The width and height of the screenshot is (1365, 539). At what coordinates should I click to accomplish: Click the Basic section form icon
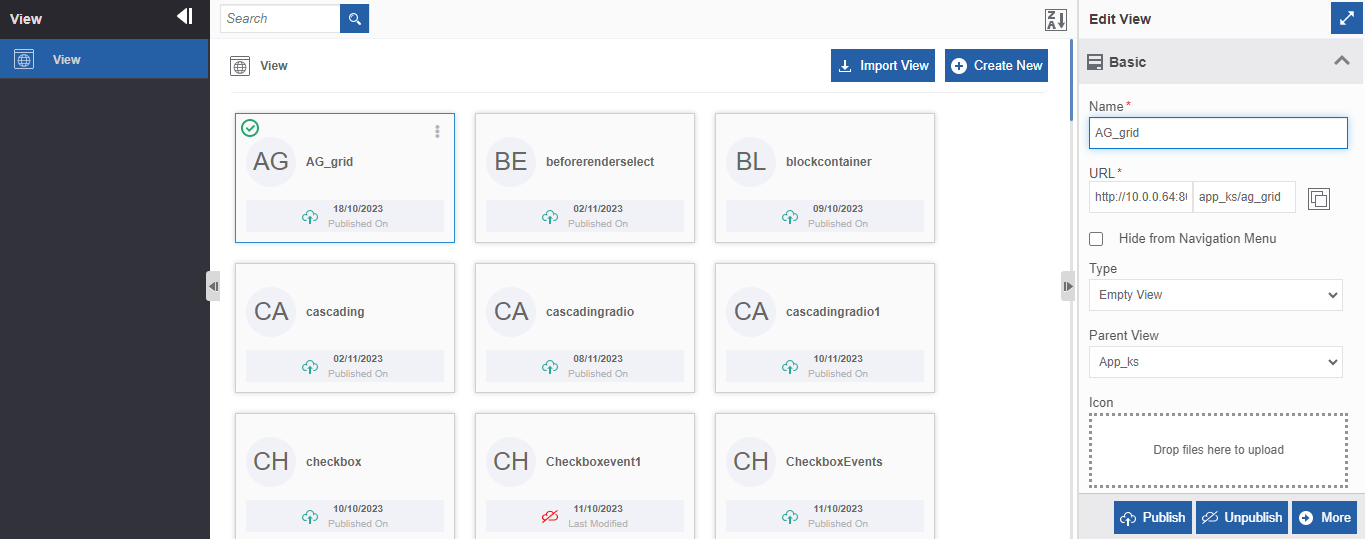click(1096, 62)
